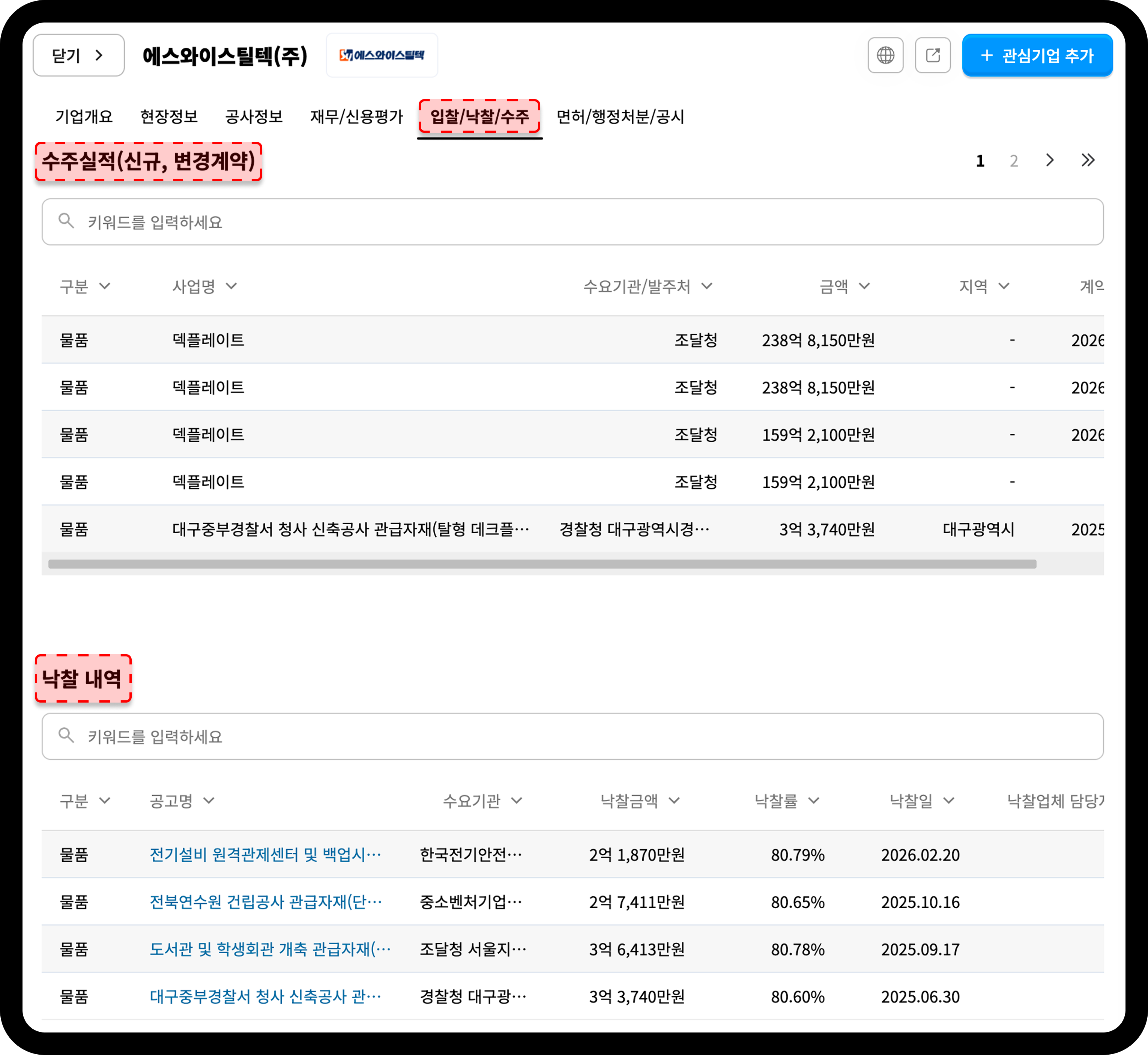Switch to 기업개요 tab
The width and height of the screenshot is (1148, 1055).
point(84,116)
